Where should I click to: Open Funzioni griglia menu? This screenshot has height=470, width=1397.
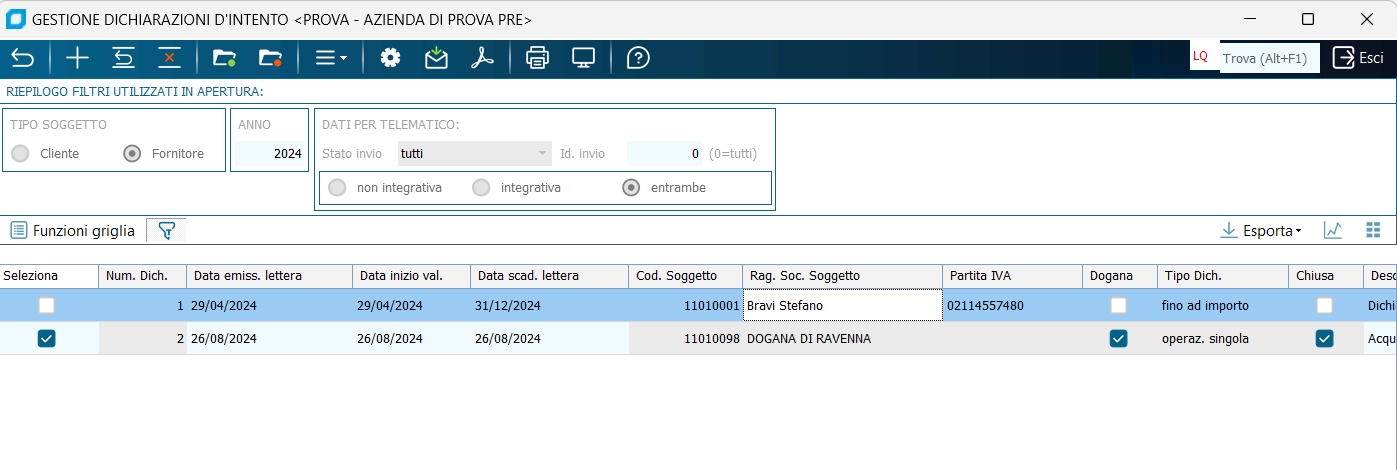[x=73, y=230]
